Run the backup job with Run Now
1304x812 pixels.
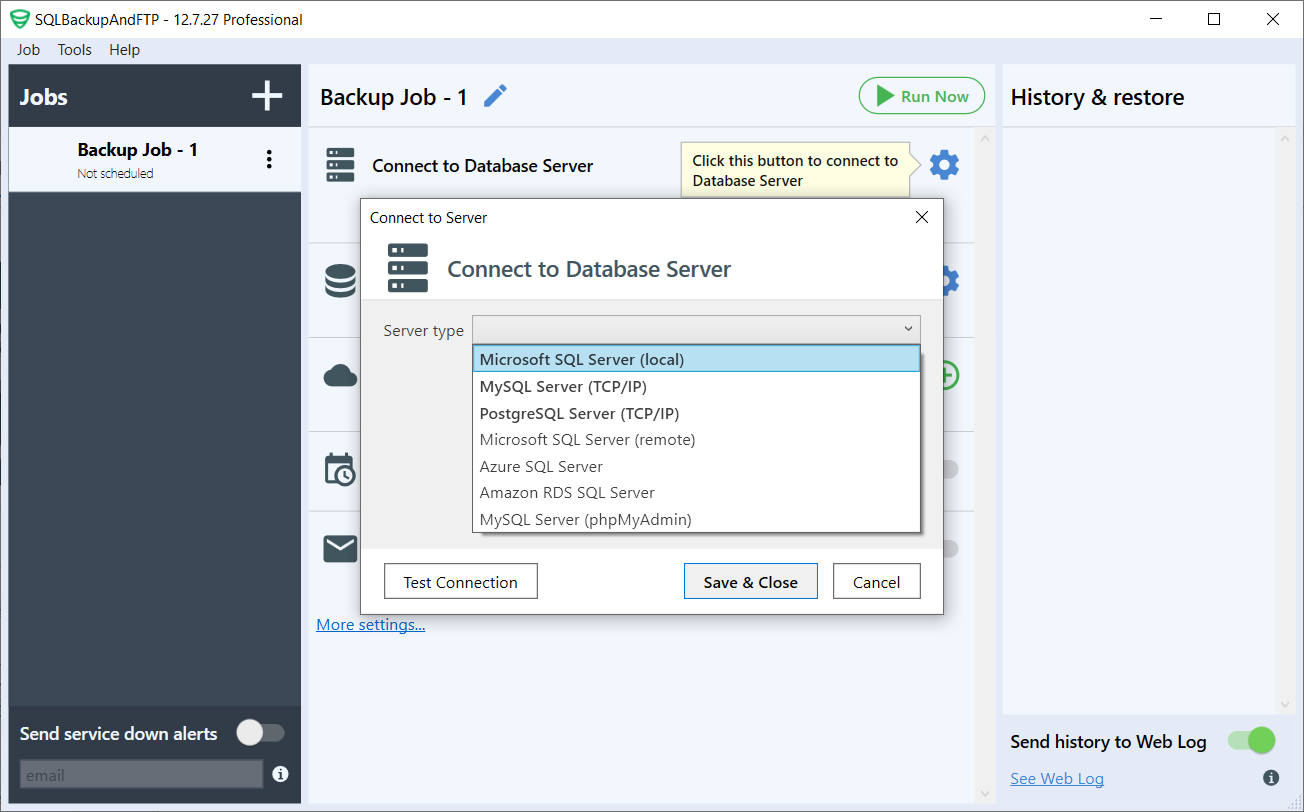coord(921,95)
